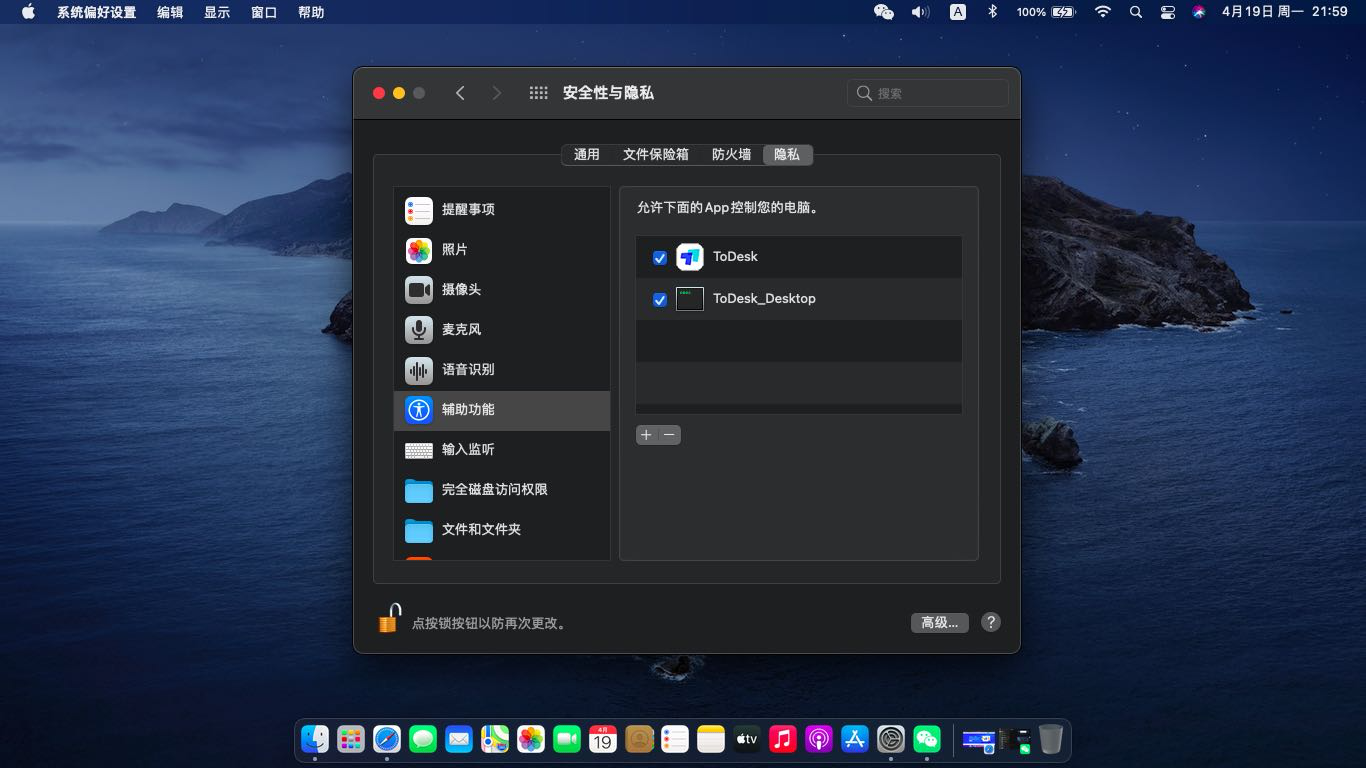This screenshot has height=768, width=1366.
Task: Select 麦克风 in the privacy sidebar
Action: pos(502,330)
